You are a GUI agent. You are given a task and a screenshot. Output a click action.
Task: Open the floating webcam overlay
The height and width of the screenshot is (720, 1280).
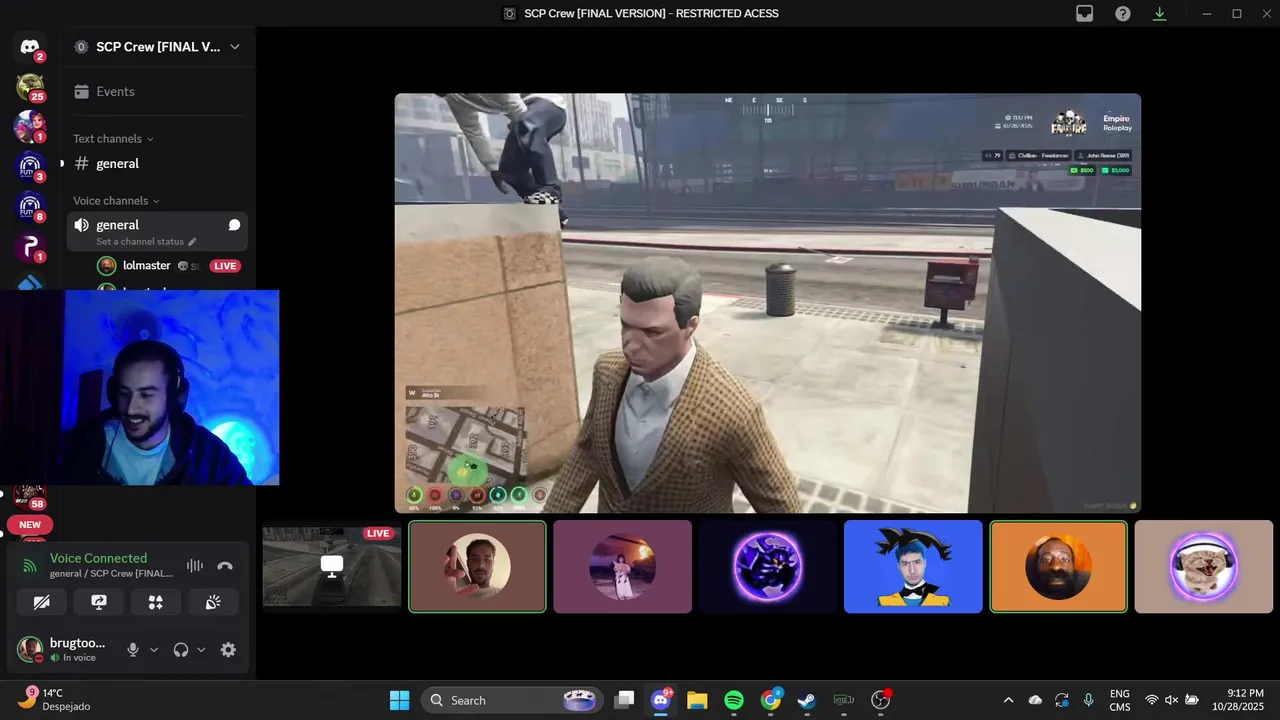[140, 388]
